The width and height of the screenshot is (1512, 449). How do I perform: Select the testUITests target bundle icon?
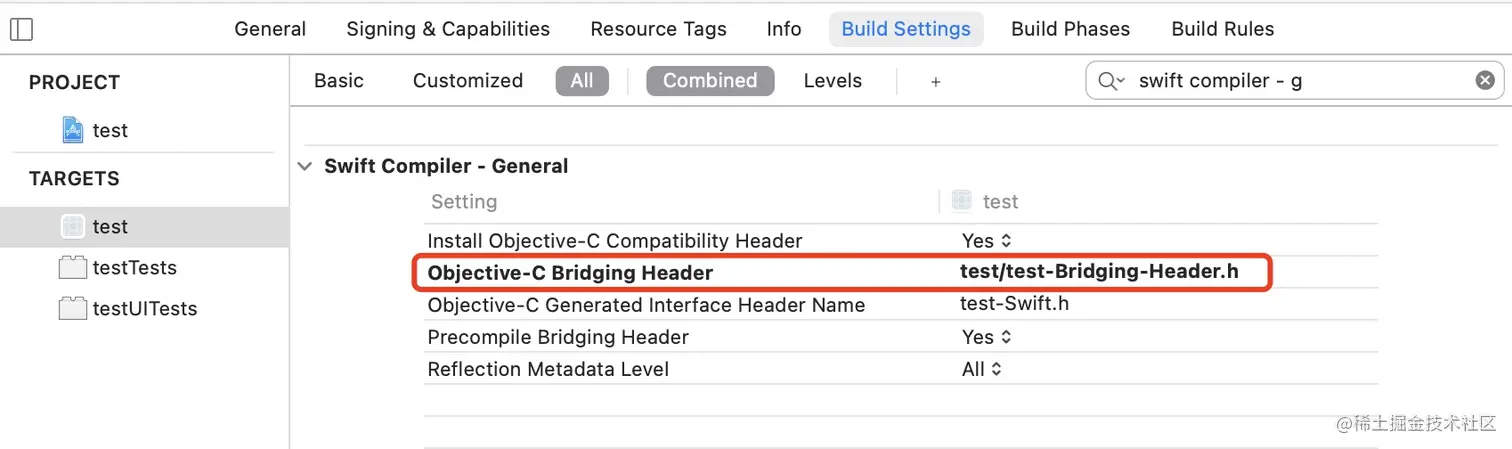coord(72,309)
